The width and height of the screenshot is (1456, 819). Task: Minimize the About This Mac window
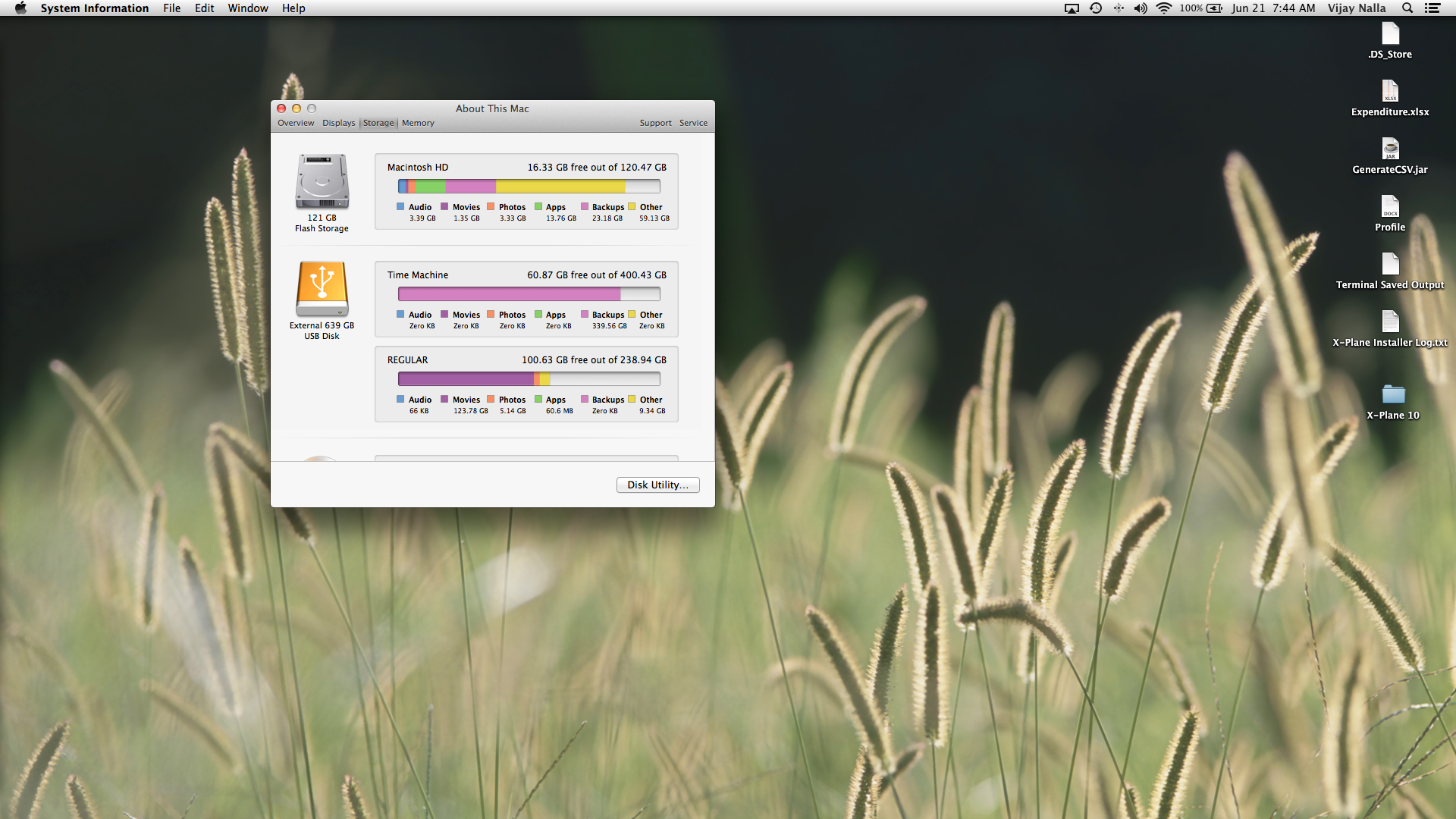tap(297, 108)
